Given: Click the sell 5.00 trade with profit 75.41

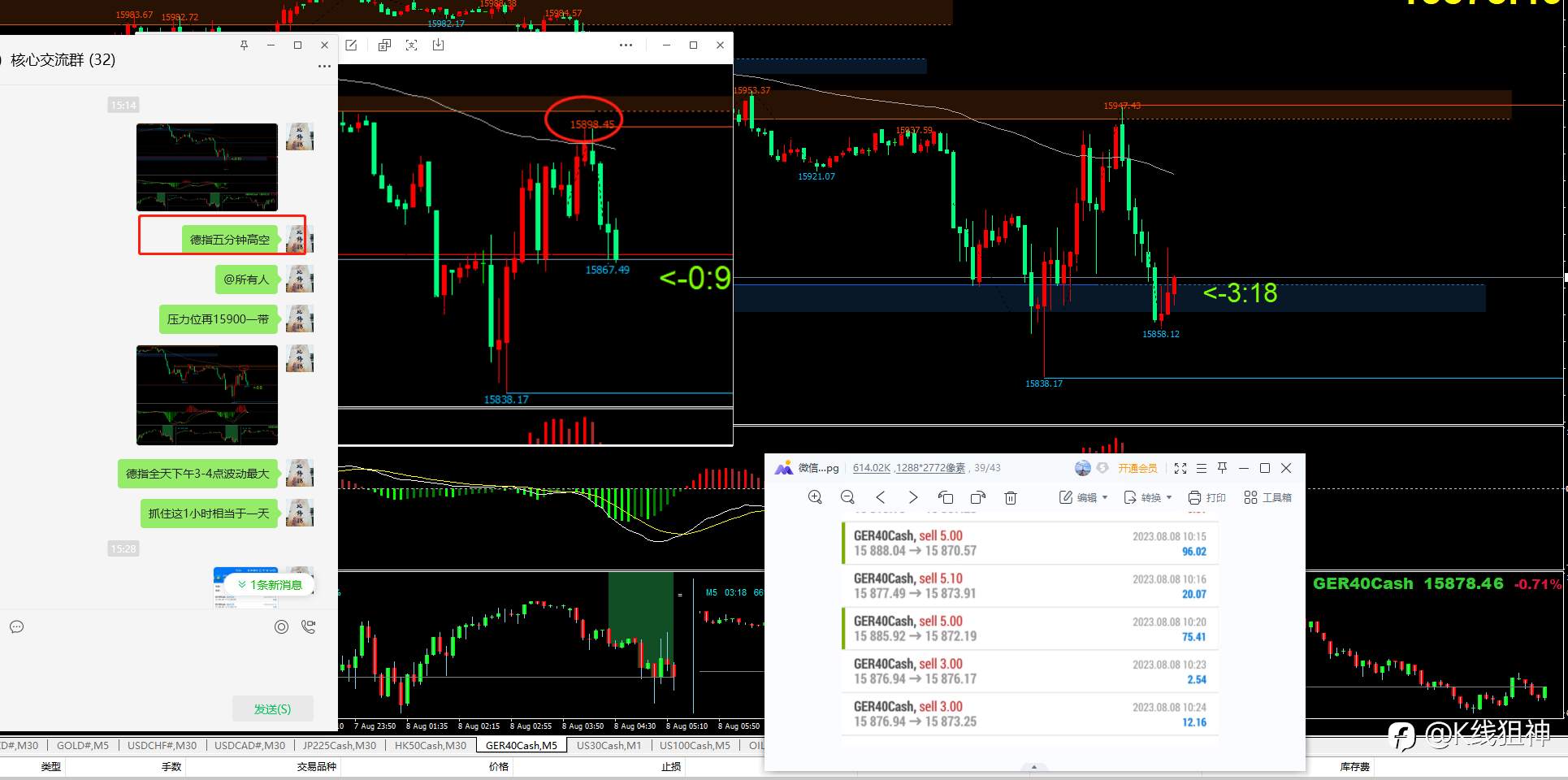Looking at the screenshot, I should pyautogui.click(x=1029, y=629).
